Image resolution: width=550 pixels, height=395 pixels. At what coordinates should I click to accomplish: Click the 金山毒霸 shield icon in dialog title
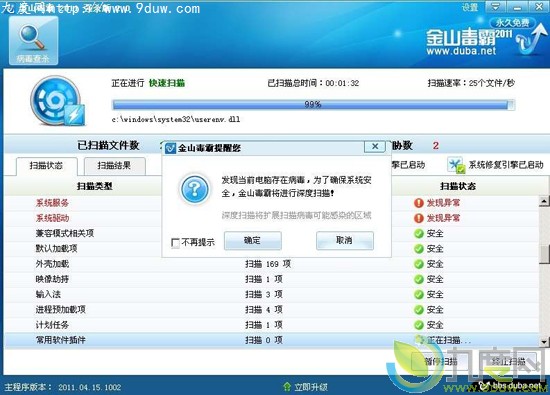point(170,148)
